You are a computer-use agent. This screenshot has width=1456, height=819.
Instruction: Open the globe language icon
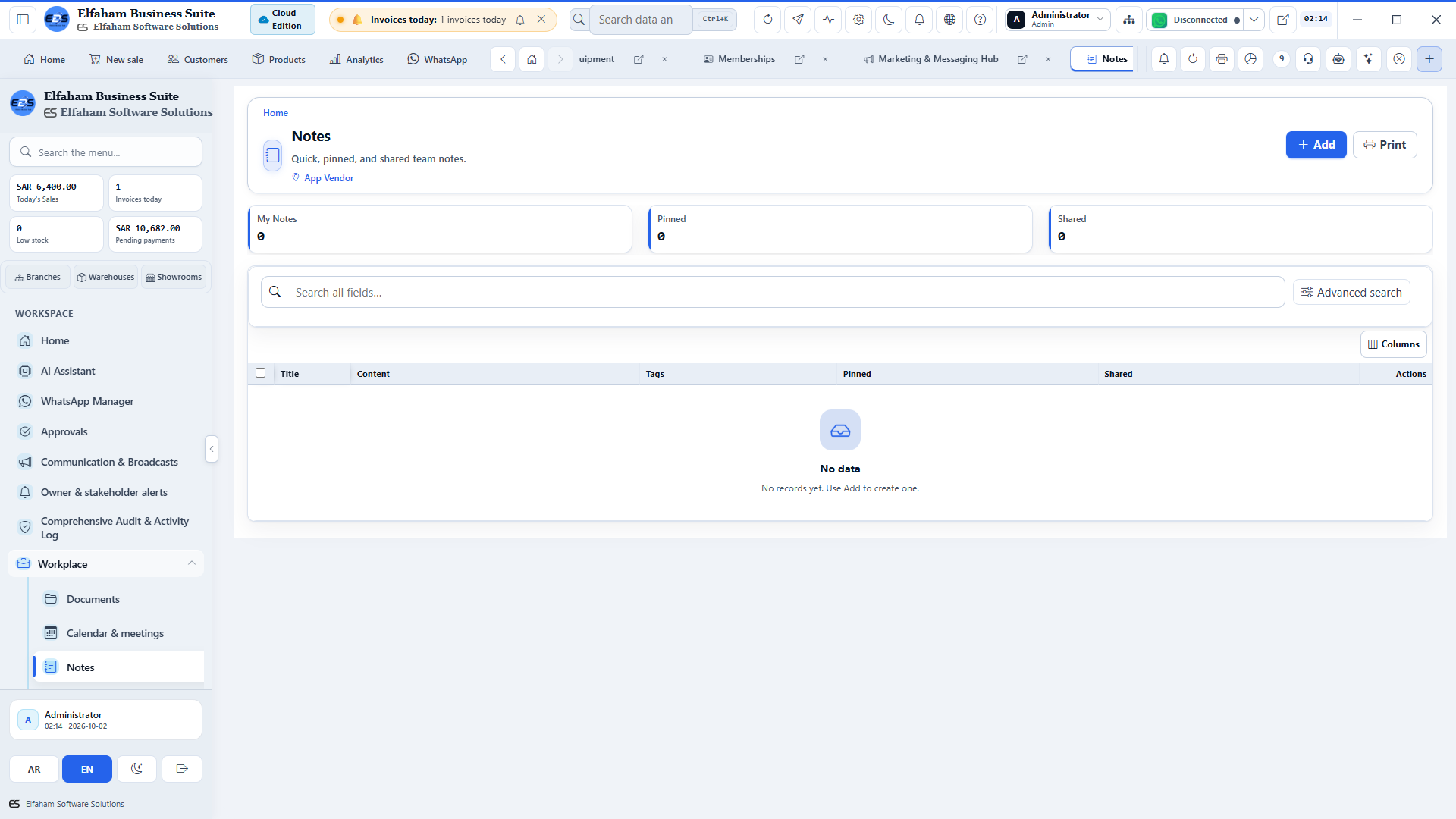click(x=949, y=20)
